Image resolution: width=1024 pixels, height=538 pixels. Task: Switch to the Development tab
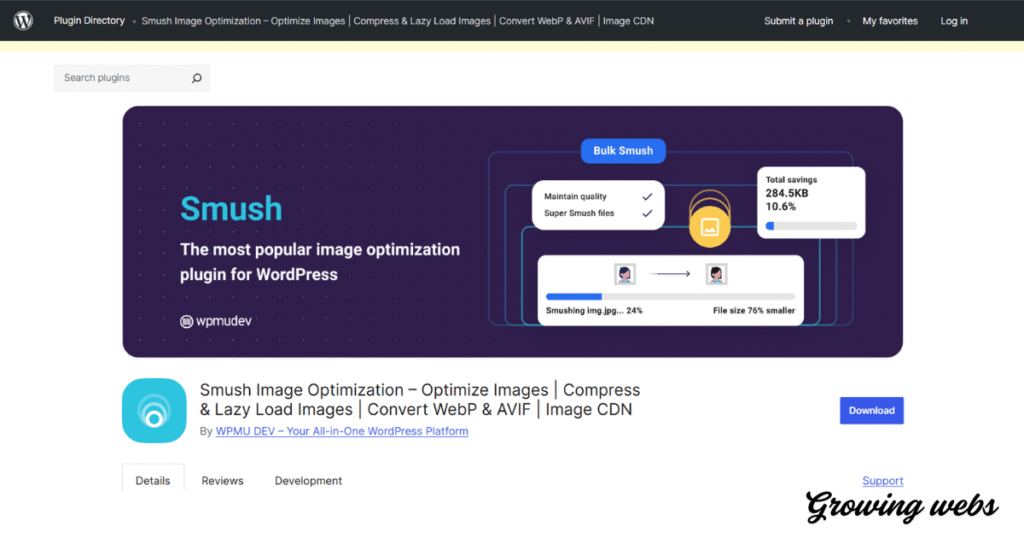[308, 481]
